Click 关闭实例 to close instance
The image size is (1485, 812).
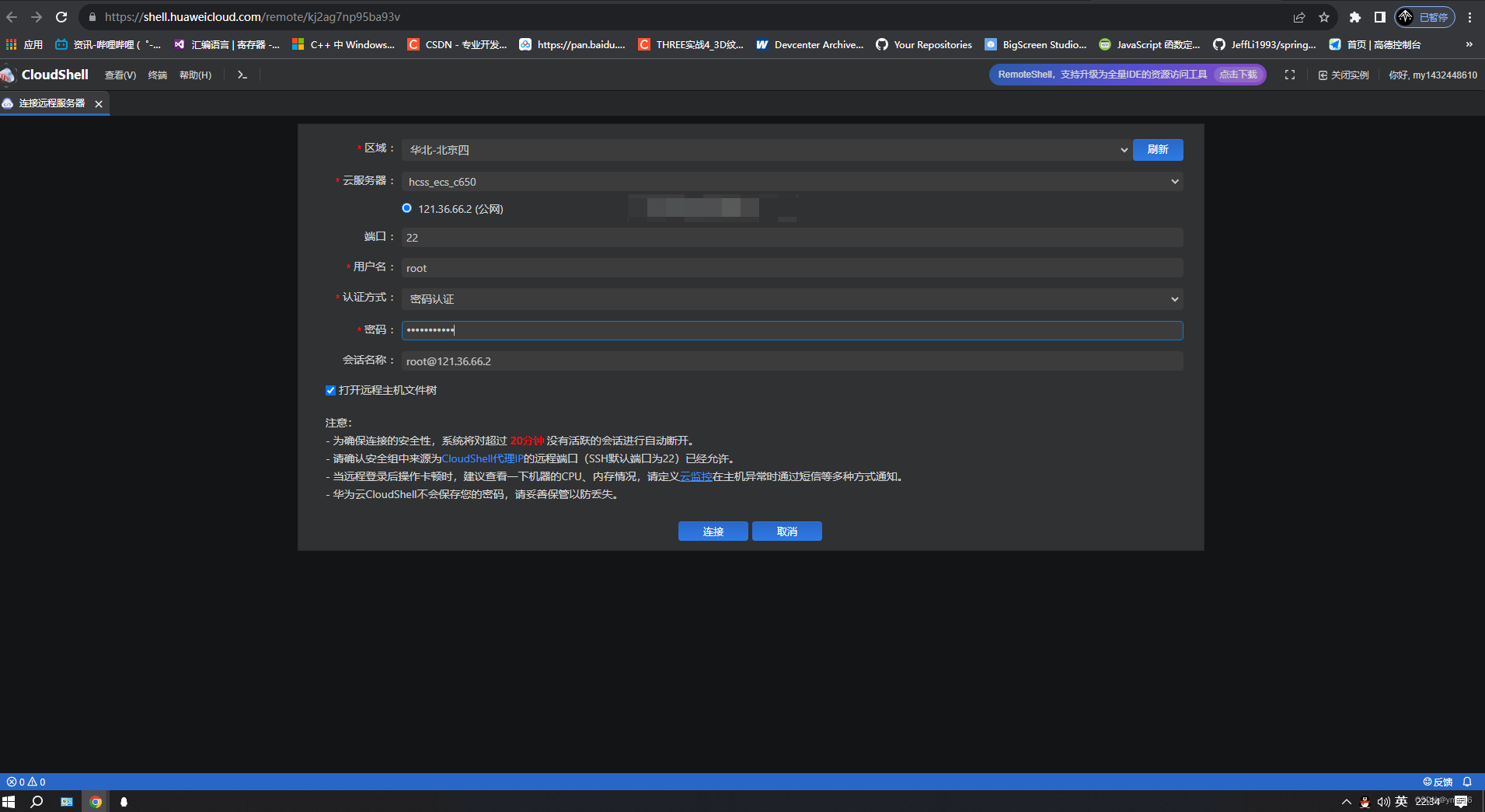[1344, 75]
